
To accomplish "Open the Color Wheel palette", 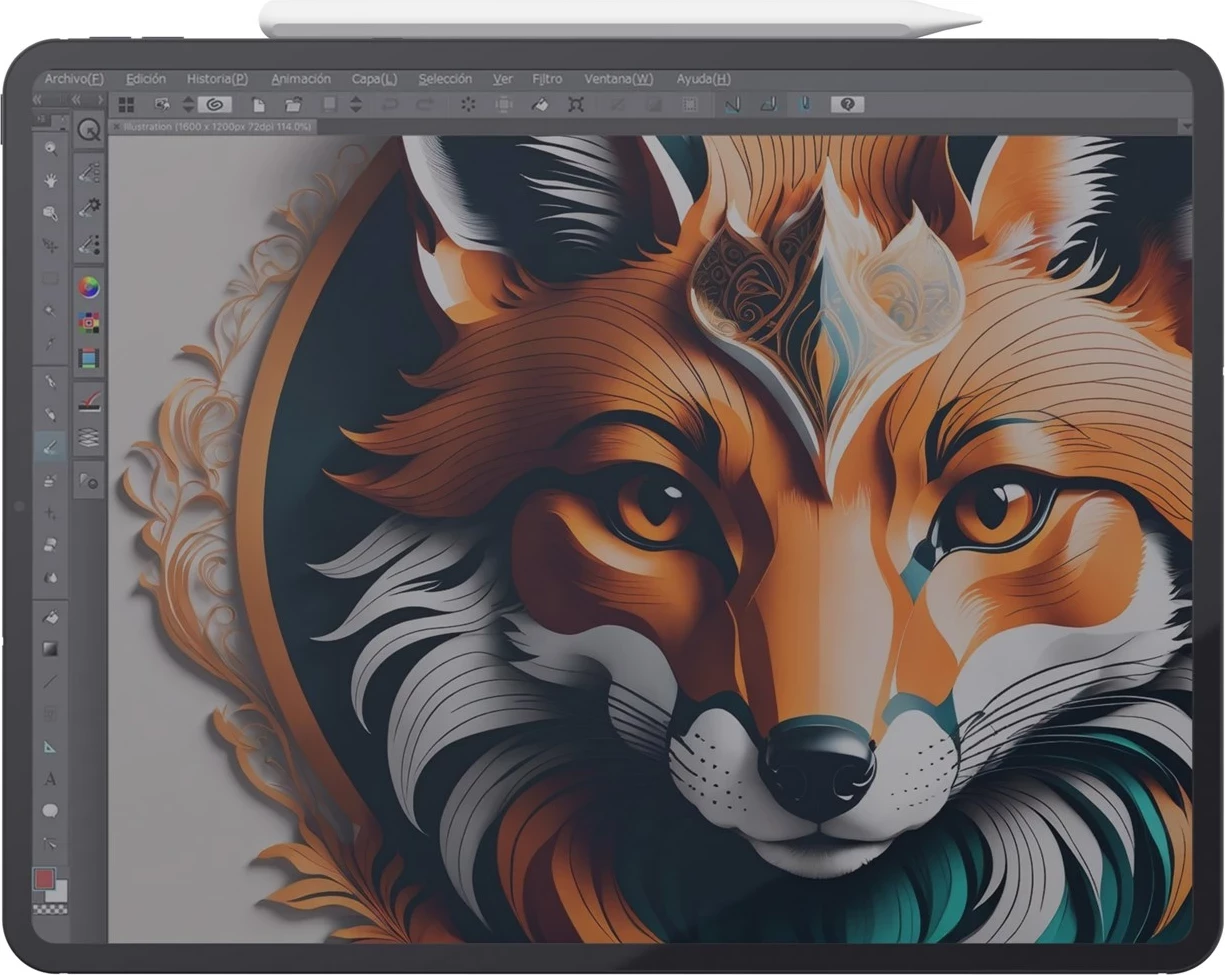I will pos(89,287).
